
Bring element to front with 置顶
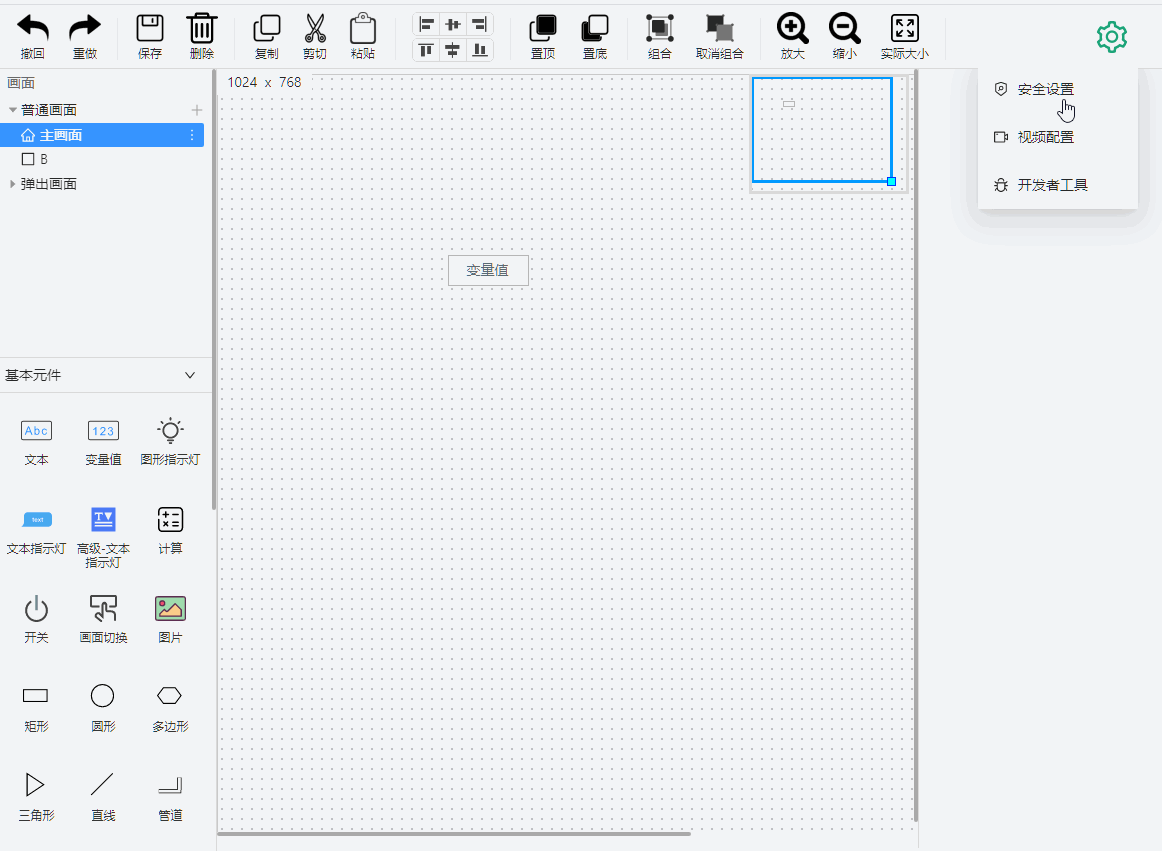(543, 29)
